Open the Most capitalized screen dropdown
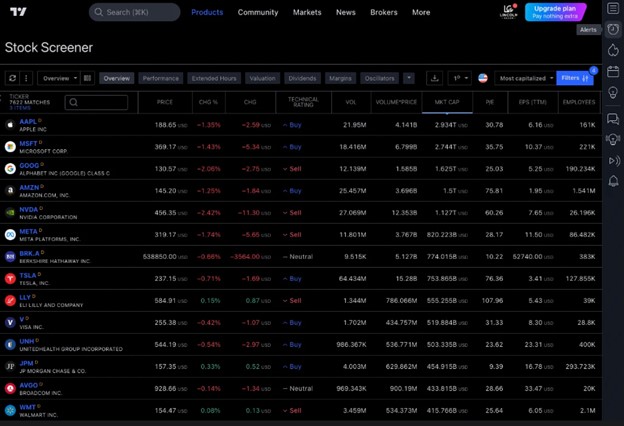The image size is (624, 426). (525, 78)
